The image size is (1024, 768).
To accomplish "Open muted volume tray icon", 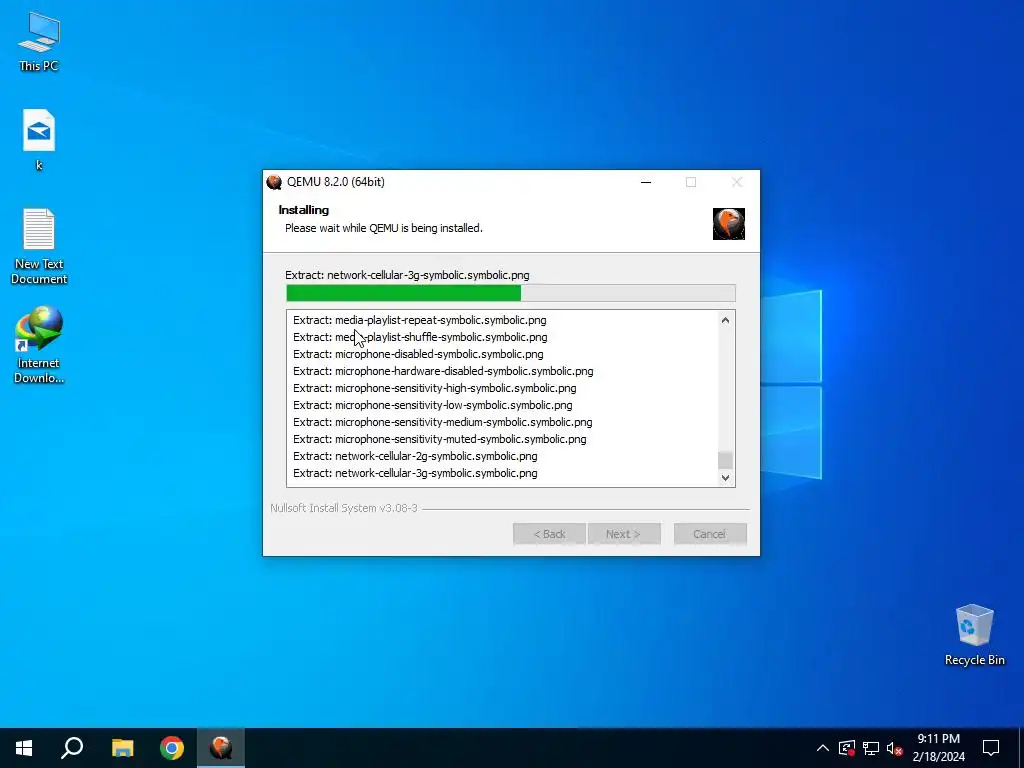I will point(894,748).
